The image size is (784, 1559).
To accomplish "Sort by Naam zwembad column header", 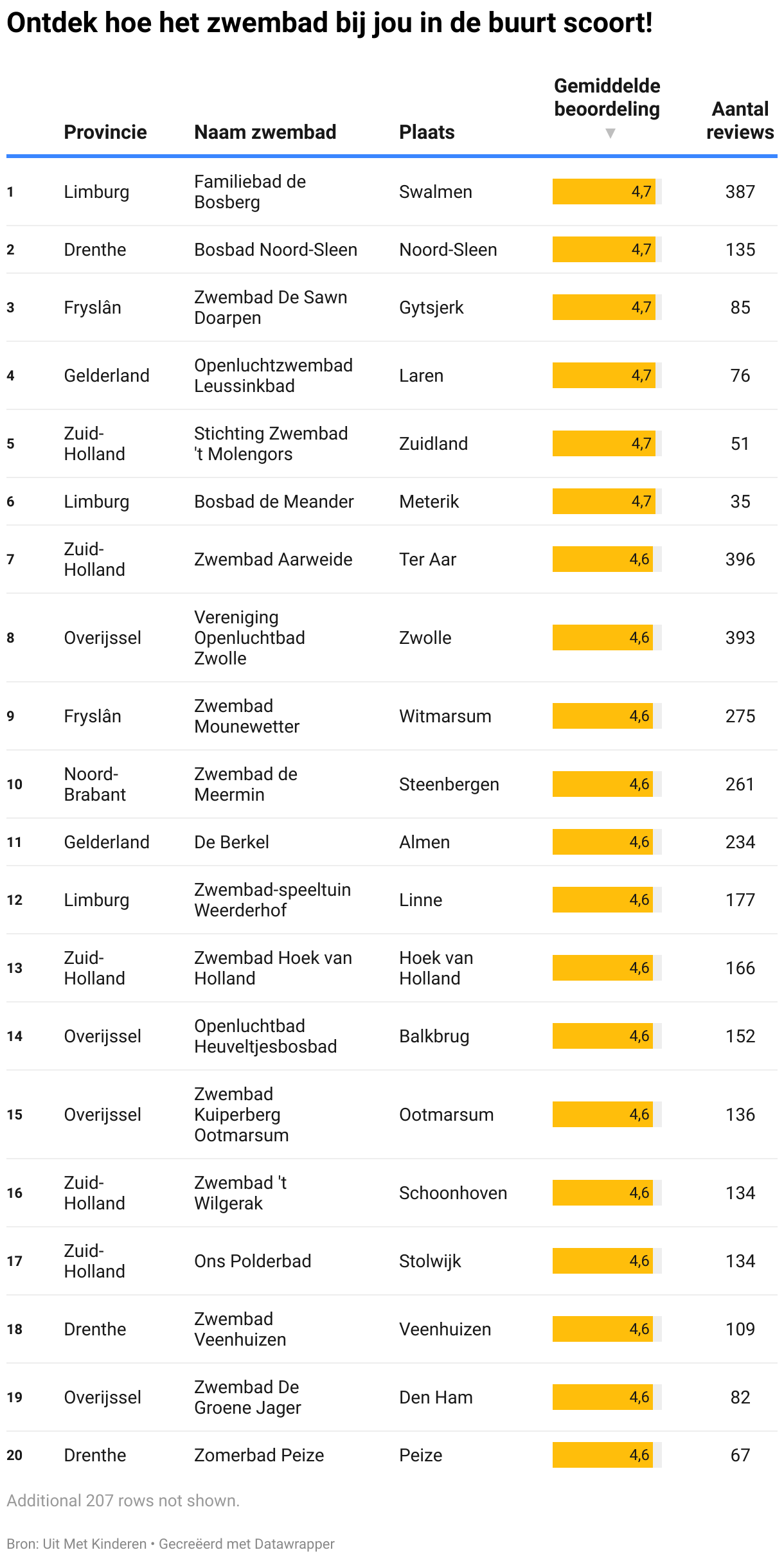I will pyautogui.click(x=265, y=132).
